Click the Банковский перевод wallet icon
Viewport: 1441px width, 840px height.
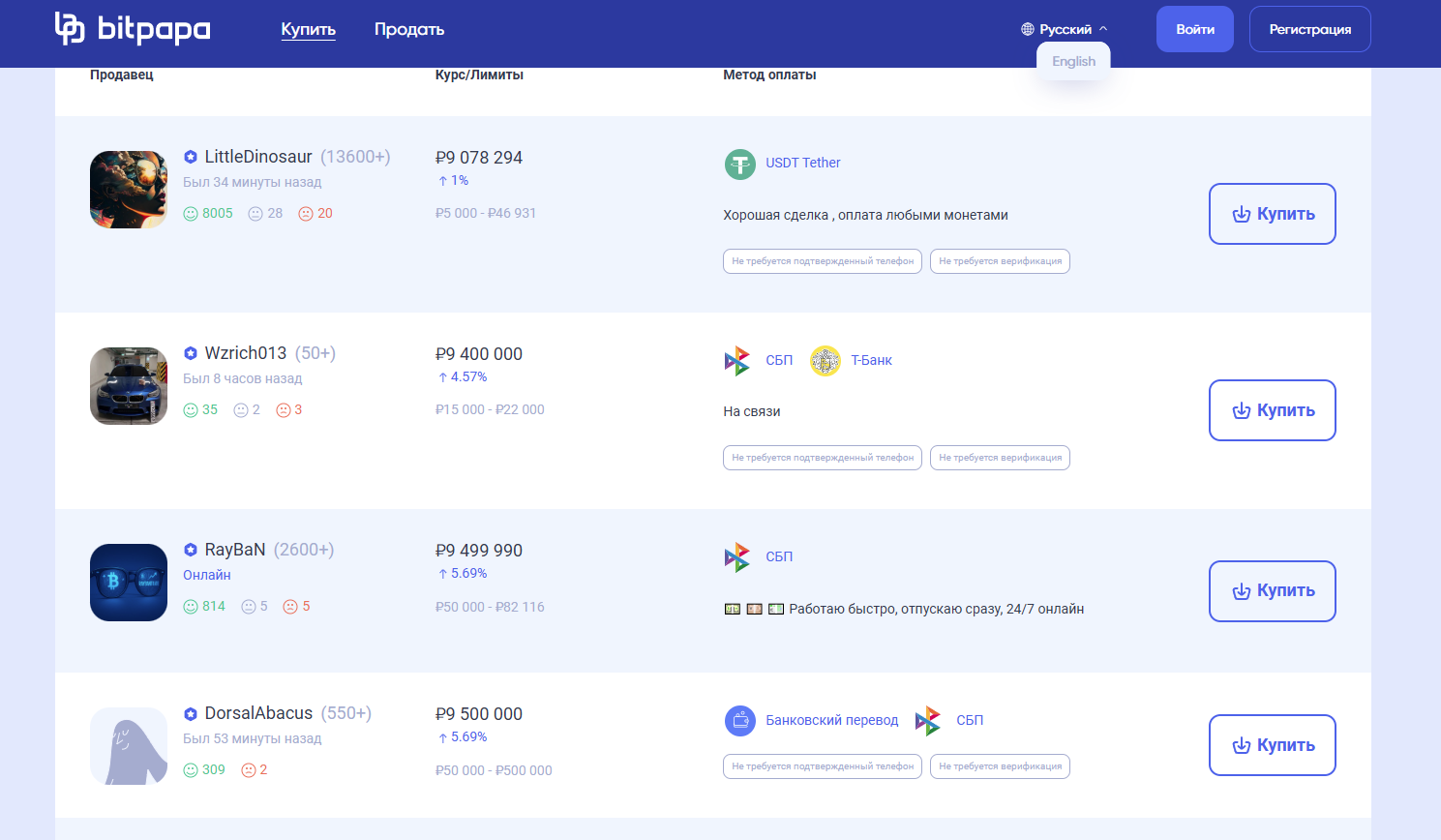(x=740, y=721)
